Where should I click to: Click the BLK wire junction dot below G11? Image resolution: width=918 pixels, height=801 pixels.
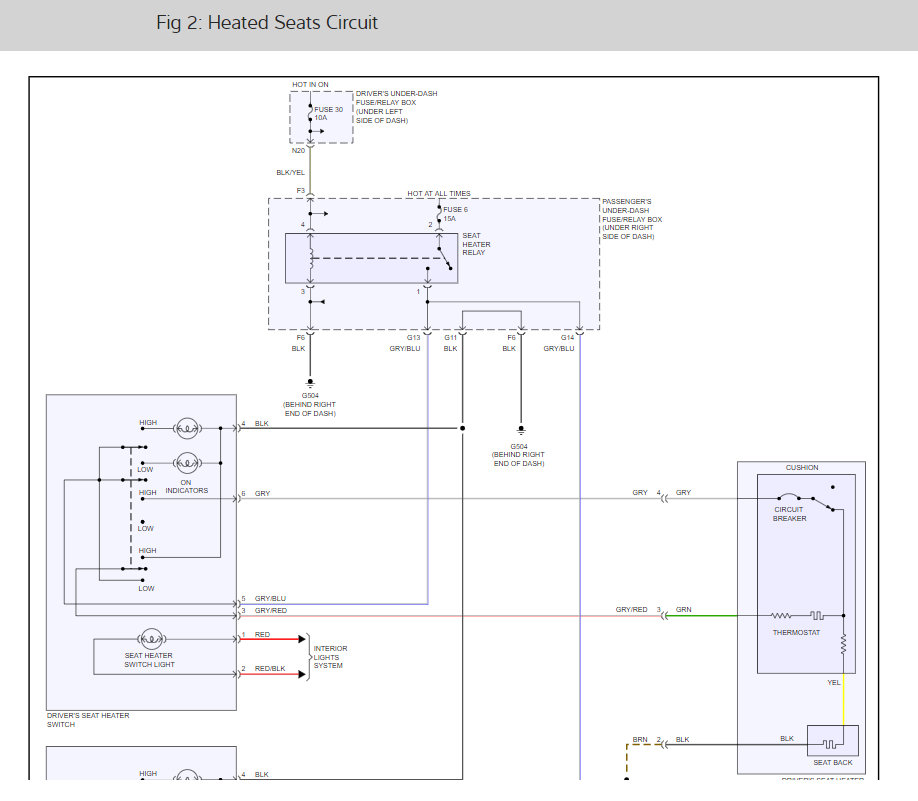[x=463, y=428]
